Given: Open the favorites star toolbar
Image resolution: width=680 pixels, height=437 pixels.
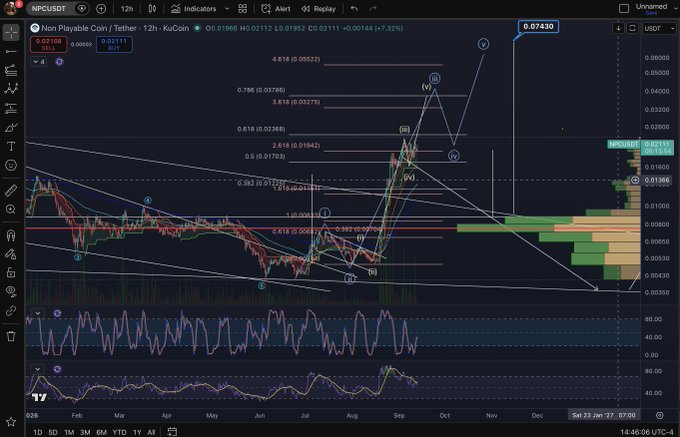Looking at the screenshot, I should click(x=11, y=422).
